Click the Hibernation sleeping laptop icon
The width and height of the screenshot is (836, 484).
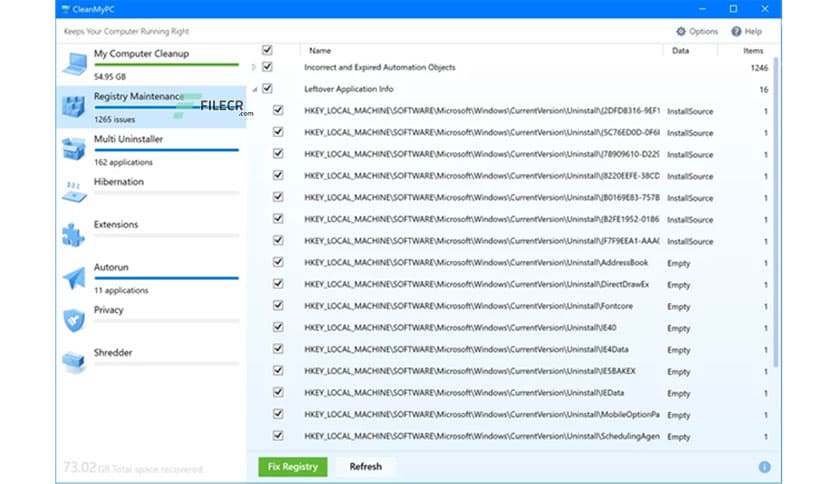(74, 192)
